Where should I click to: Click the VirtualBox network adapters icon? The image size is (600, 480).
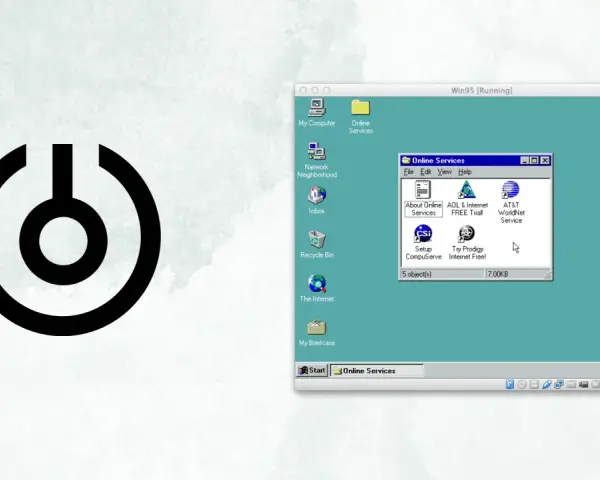point(559,384)
